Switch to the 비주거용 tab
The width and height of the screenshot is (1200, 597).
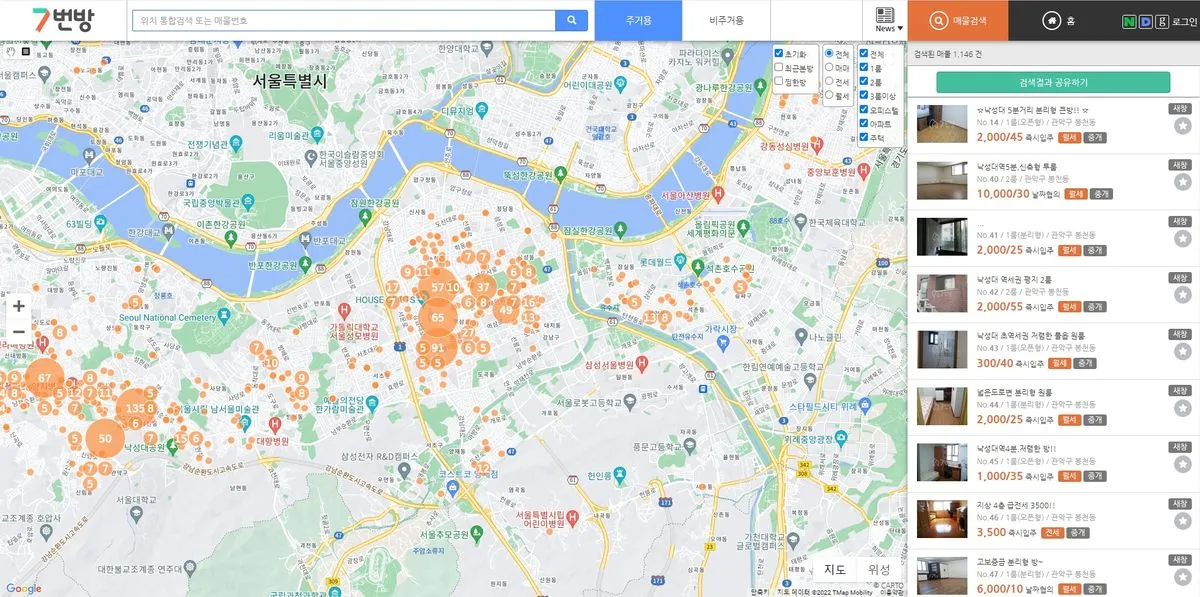726,20
